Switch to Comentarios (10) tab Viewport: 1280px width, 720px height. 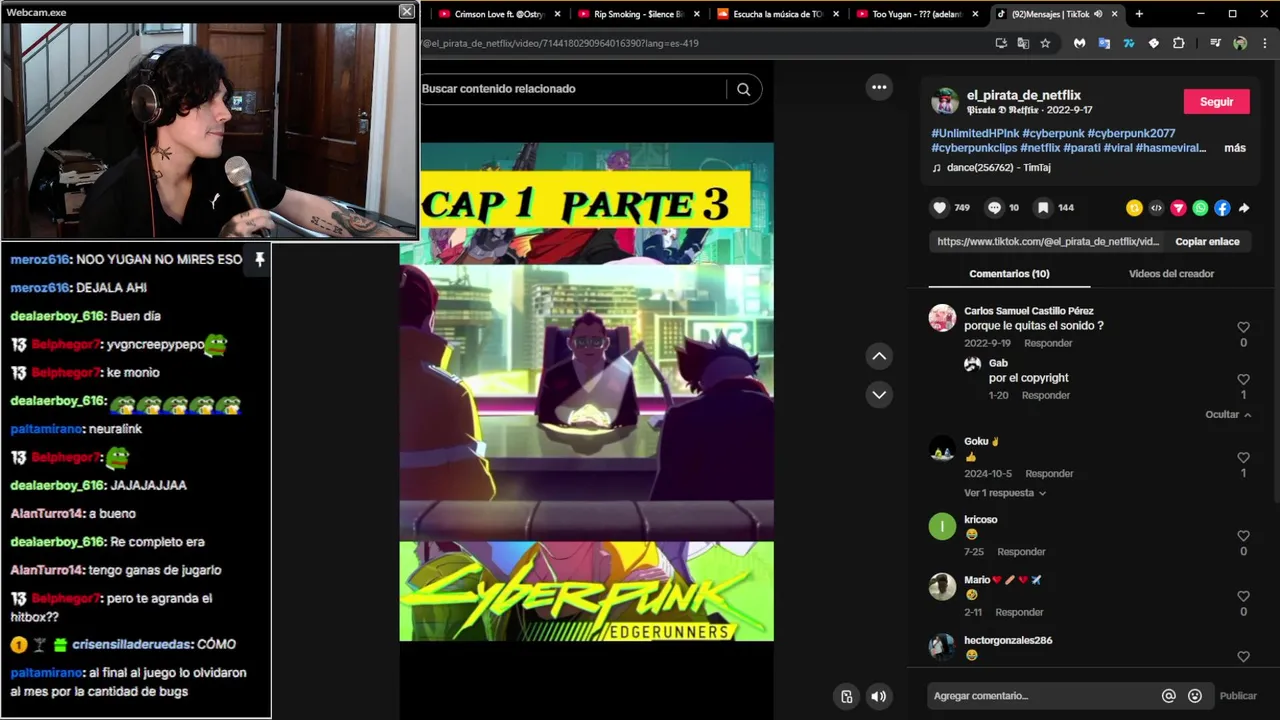pyautogui.click(x=1009, y=274)
